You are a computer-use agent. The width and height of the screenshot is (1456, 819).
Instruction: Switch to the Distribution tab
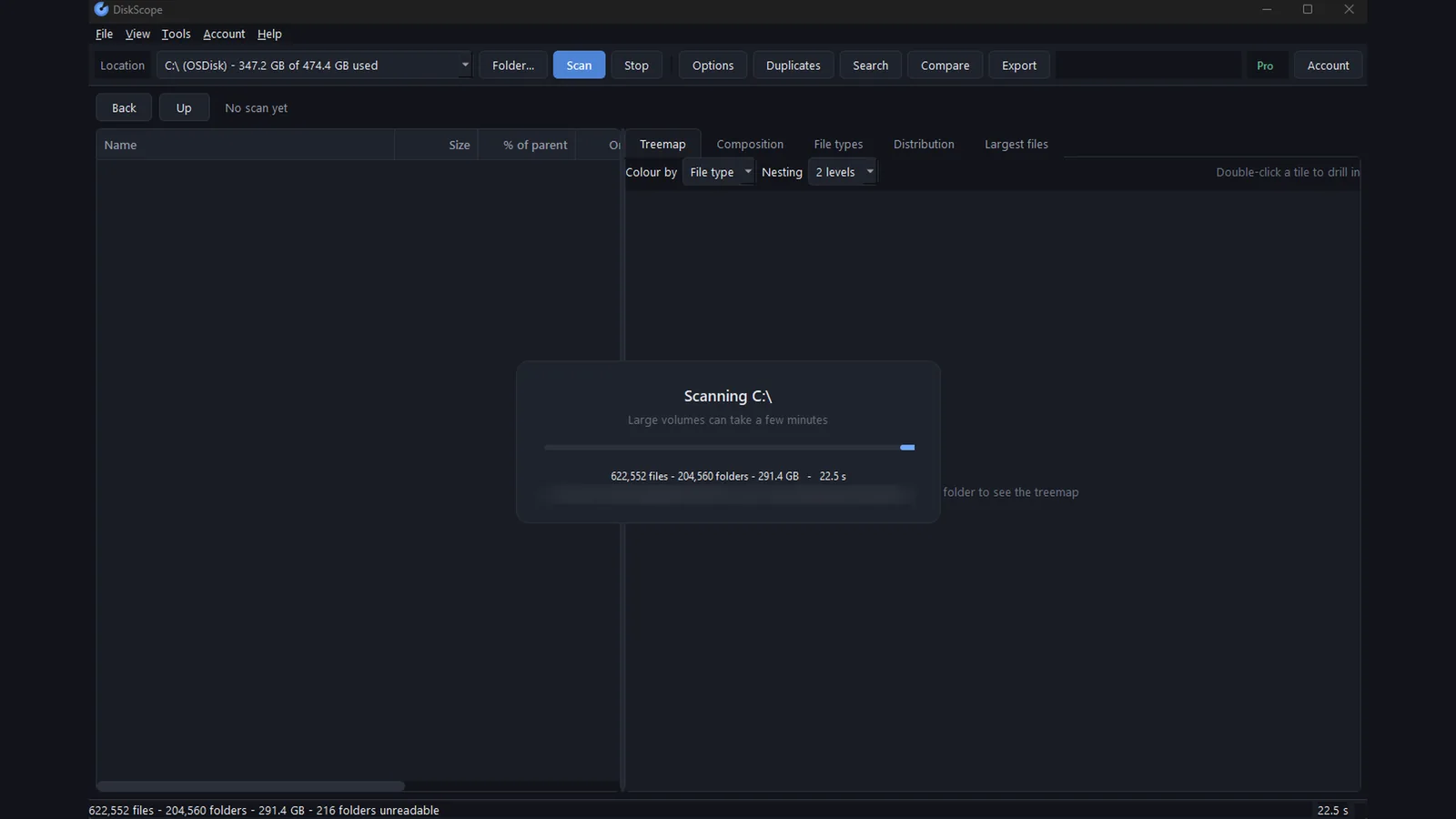(x=924, y=144)
